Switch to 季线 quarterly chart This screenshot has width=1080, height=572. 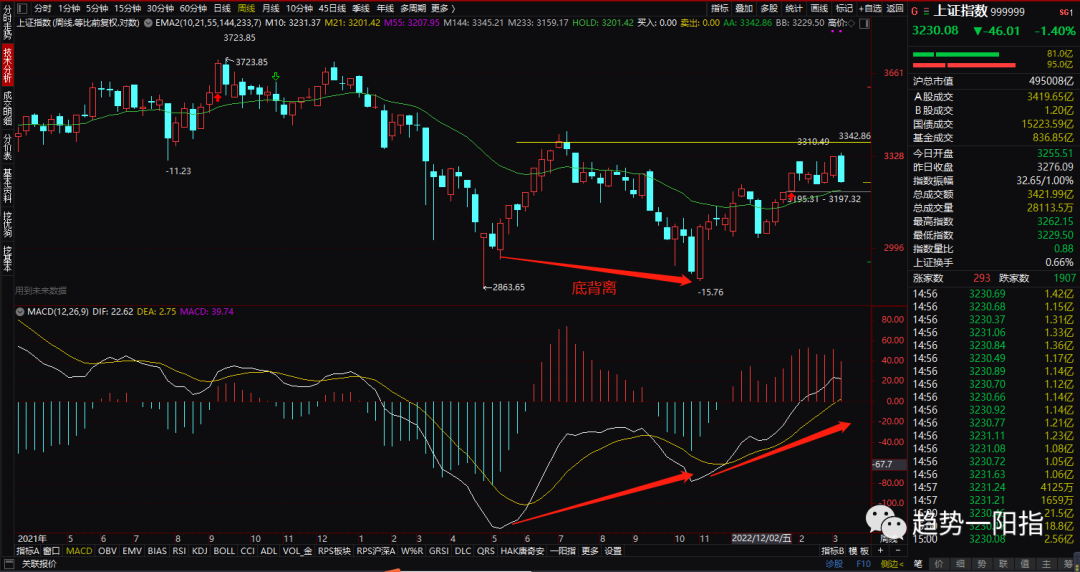point(361,8)
